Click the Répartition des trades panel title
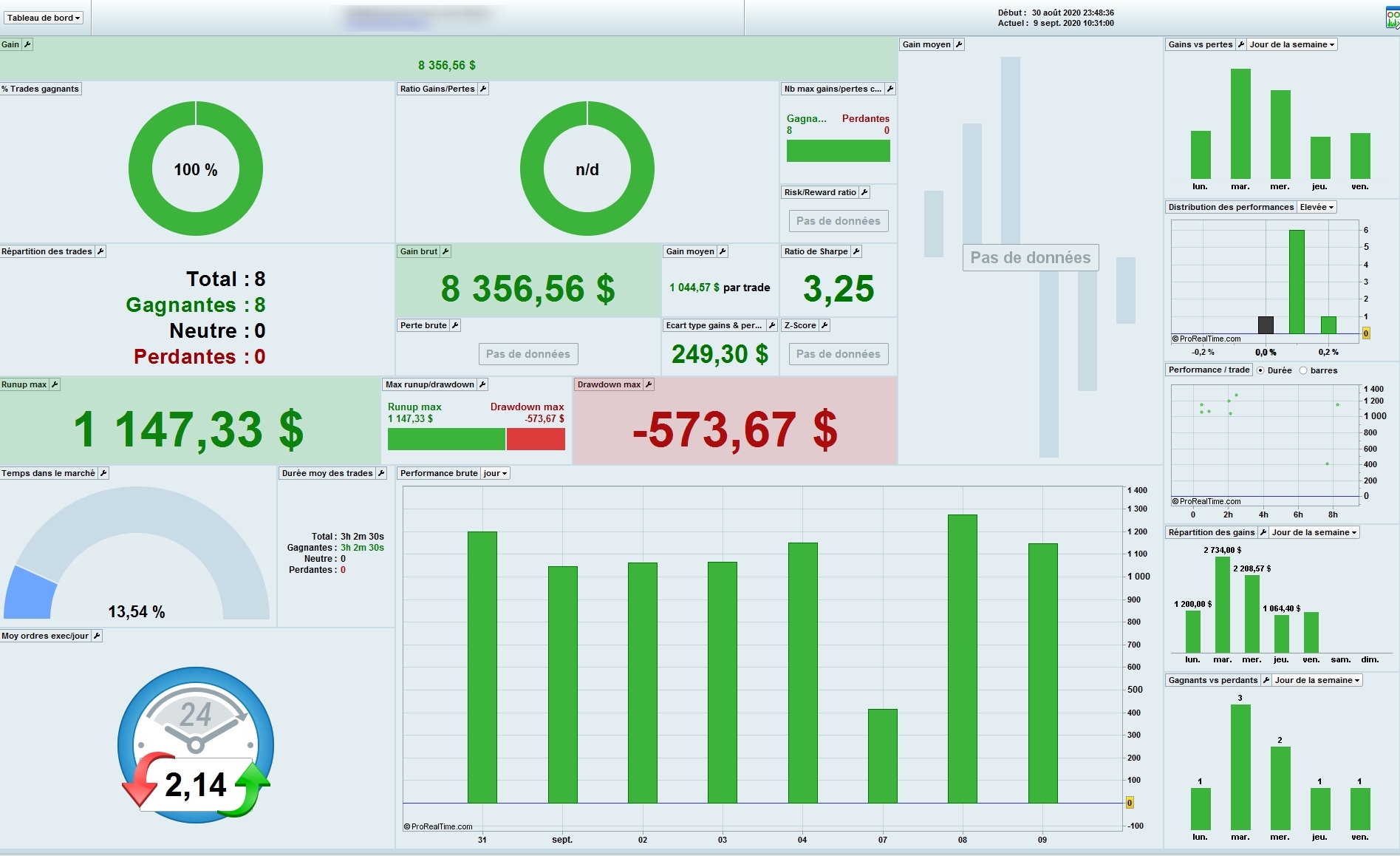Screen dimensions: 1400x856 point(47,251)
